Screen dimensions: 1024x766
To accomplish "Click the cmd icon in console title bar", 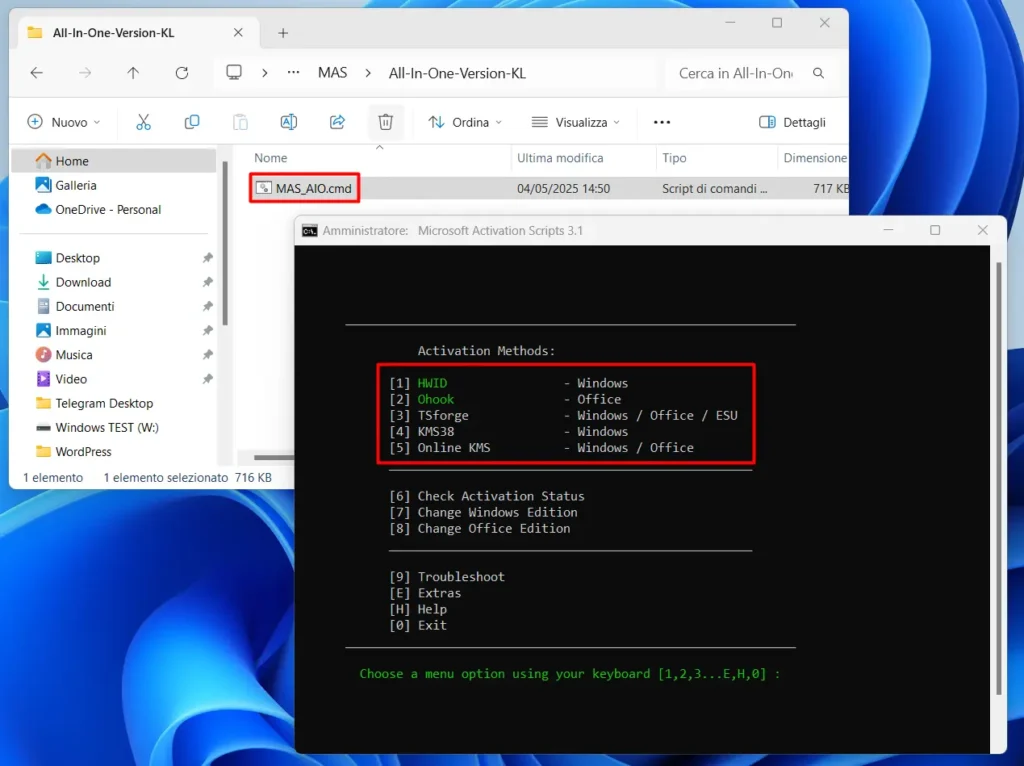I will pyautogui.click(x=310, y=231).
